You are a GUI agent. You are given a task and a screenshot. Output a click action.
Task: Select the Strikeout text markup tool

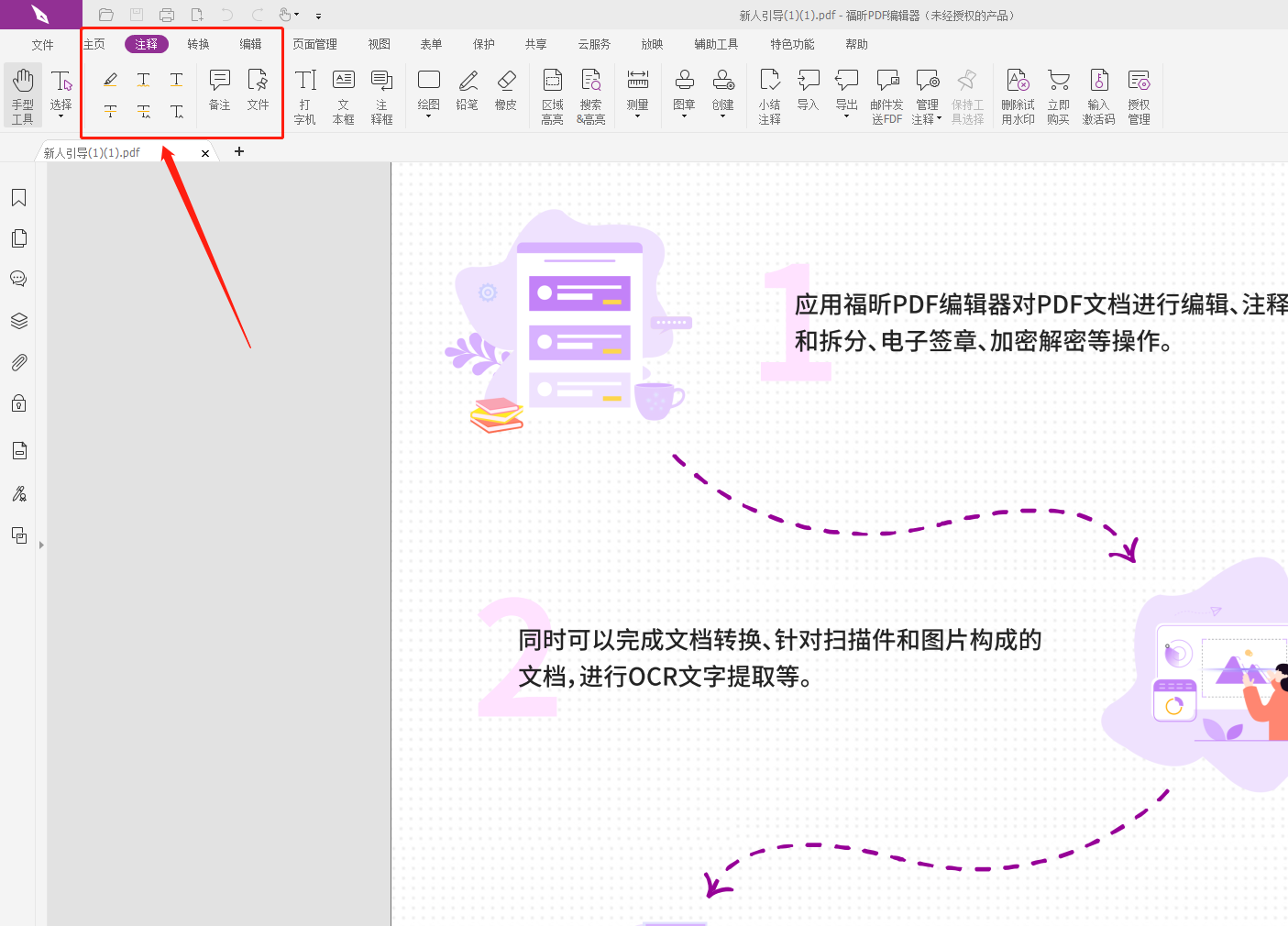110,112
